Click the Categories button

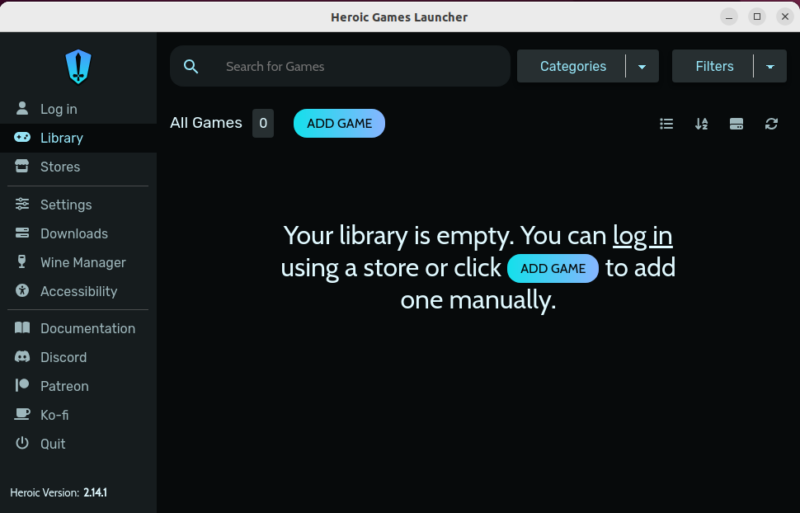pyautogui.click(x=572, y=66)
